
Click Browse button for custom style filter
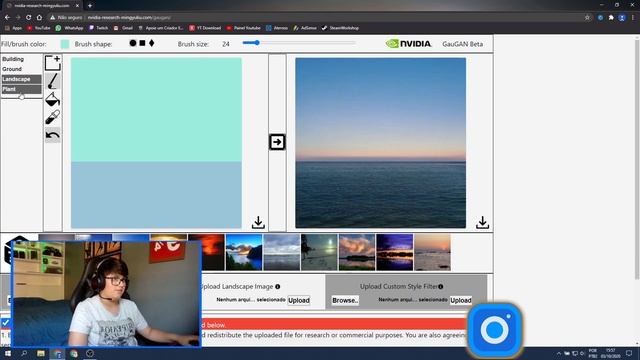pos(345,300)
